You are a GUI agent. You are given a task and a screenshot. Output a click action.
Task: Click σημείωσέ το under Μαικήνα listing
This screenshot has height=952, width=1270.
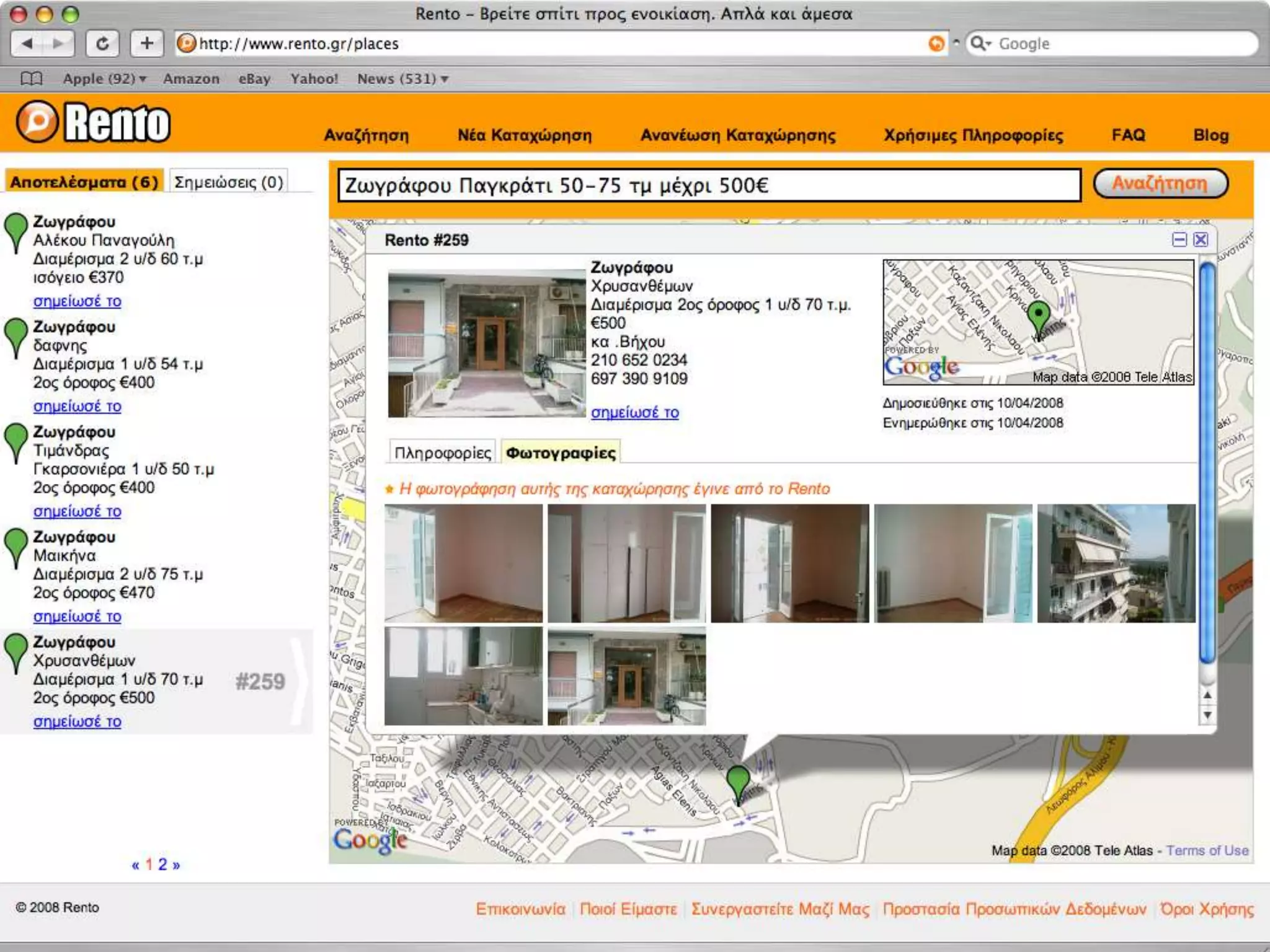pos(77,616)
